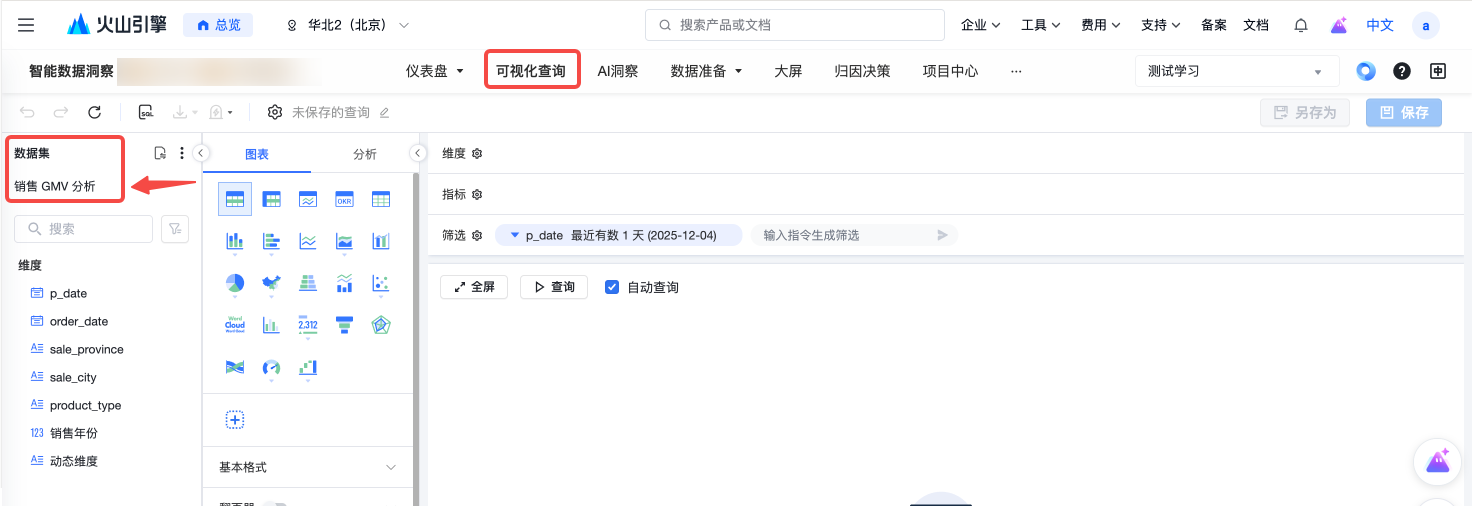Open the 备案 link
Viewport: 1472px width, 506px height.
[1214, 25]
